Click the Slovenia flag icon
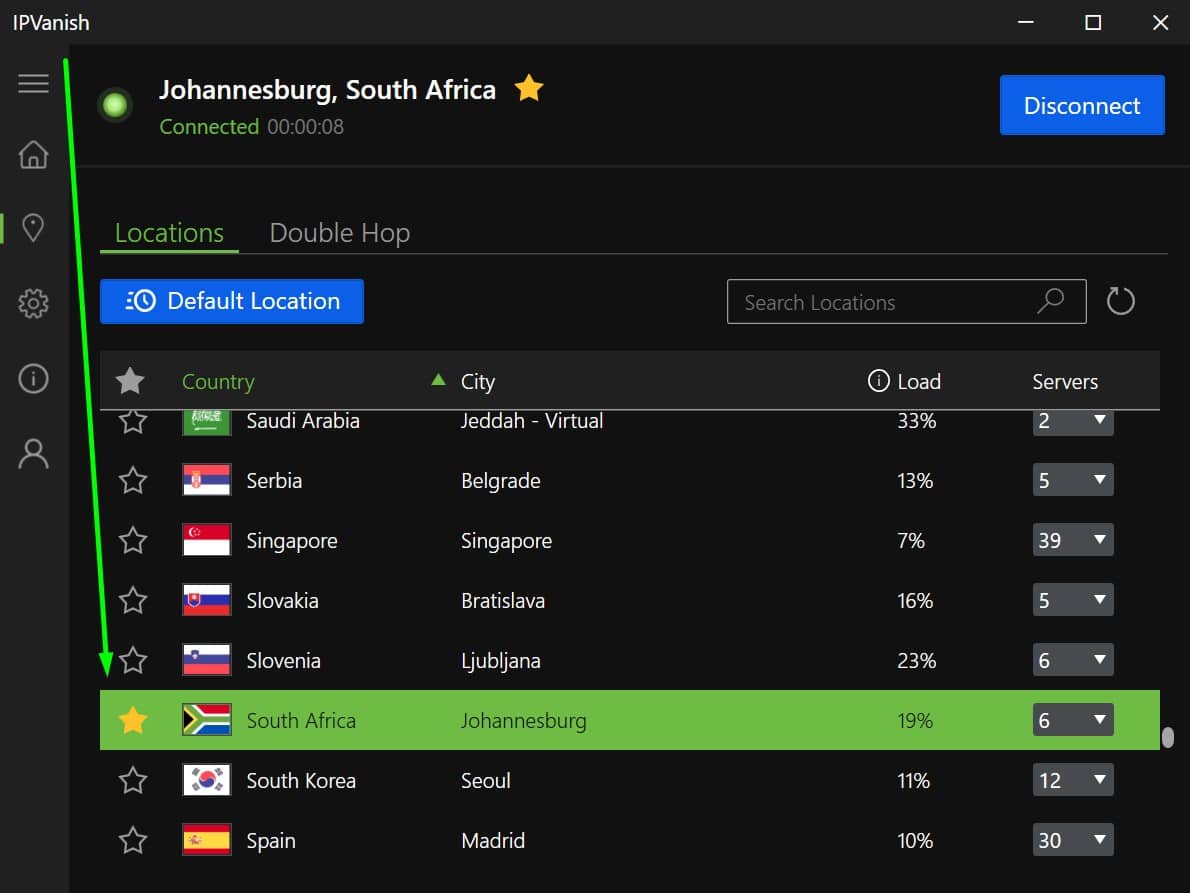The image size is (1190, 893). pos(206,660)
